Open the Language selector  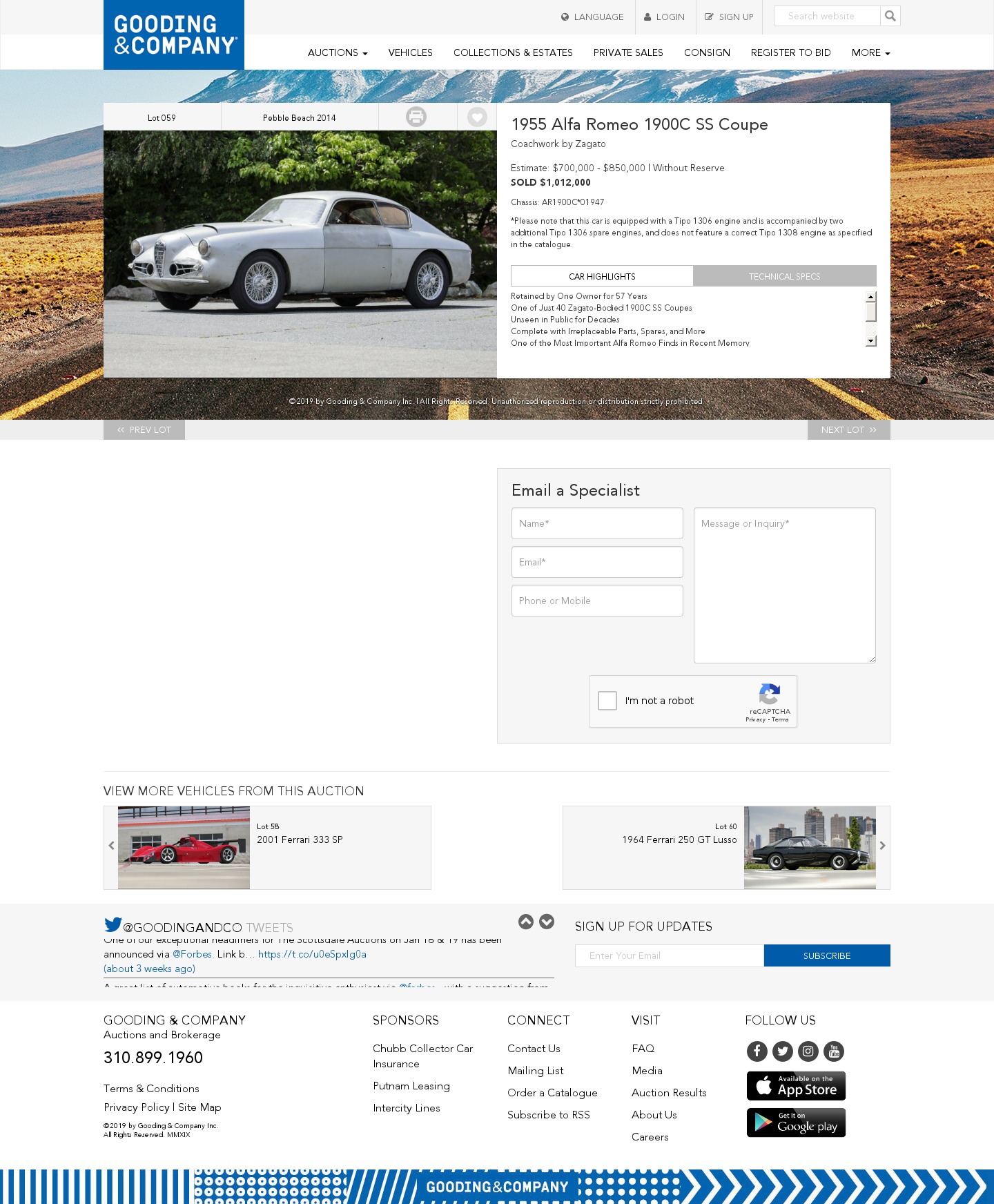coord(592,17)
